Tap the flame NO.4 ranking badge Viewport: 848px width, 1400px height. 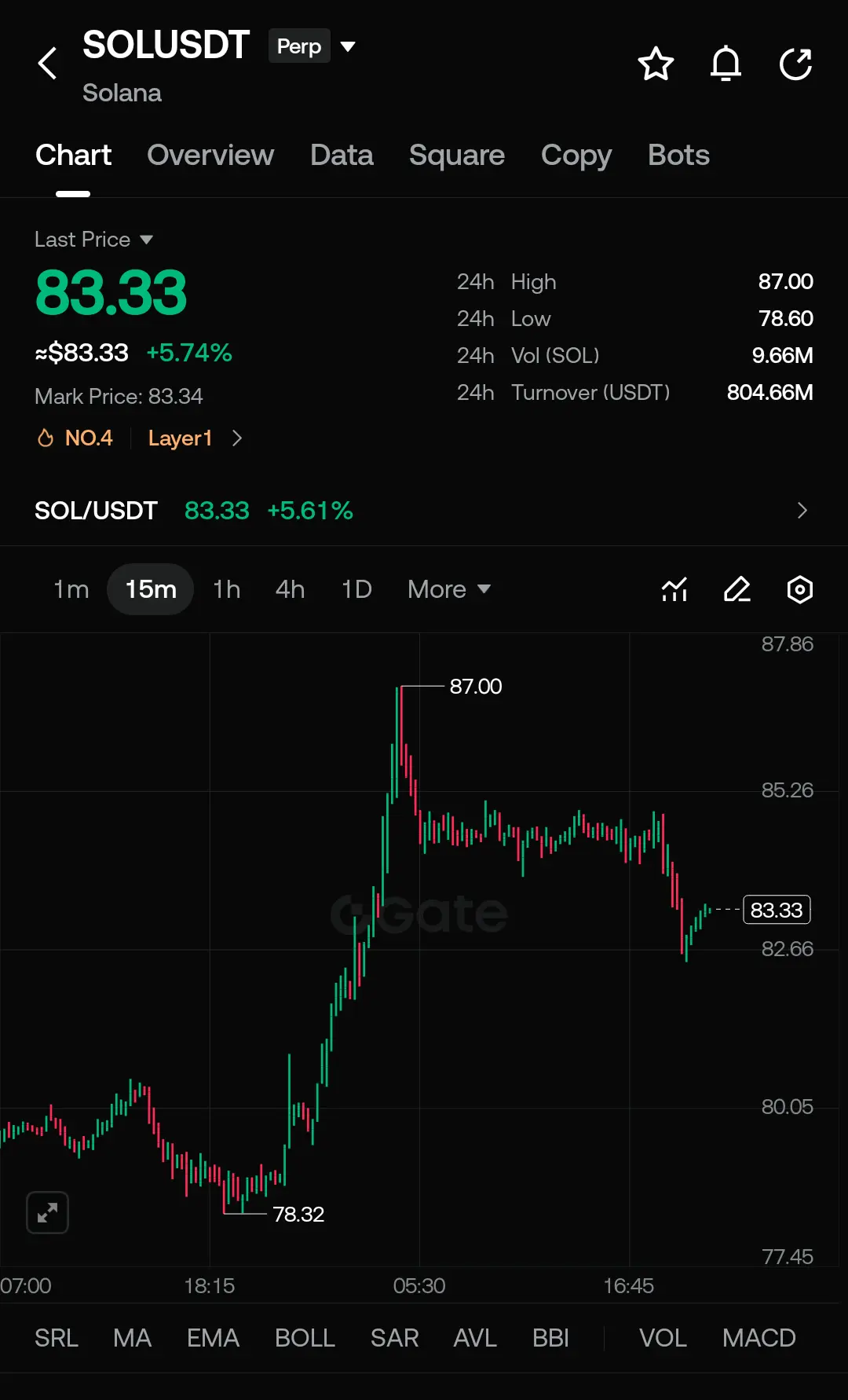click(75, 438)
